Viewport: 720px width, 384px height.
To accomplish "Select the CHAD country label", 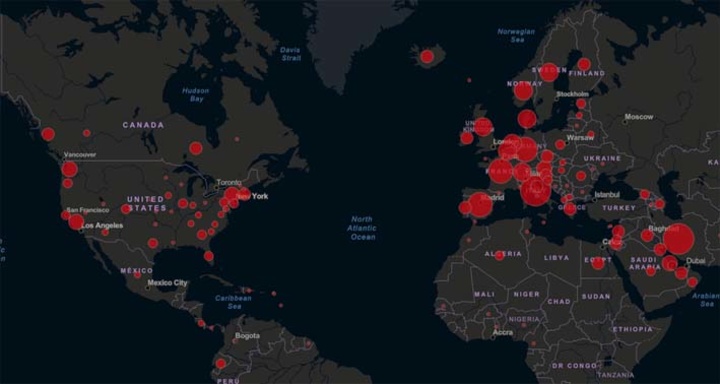I will [x=559, y=302].
